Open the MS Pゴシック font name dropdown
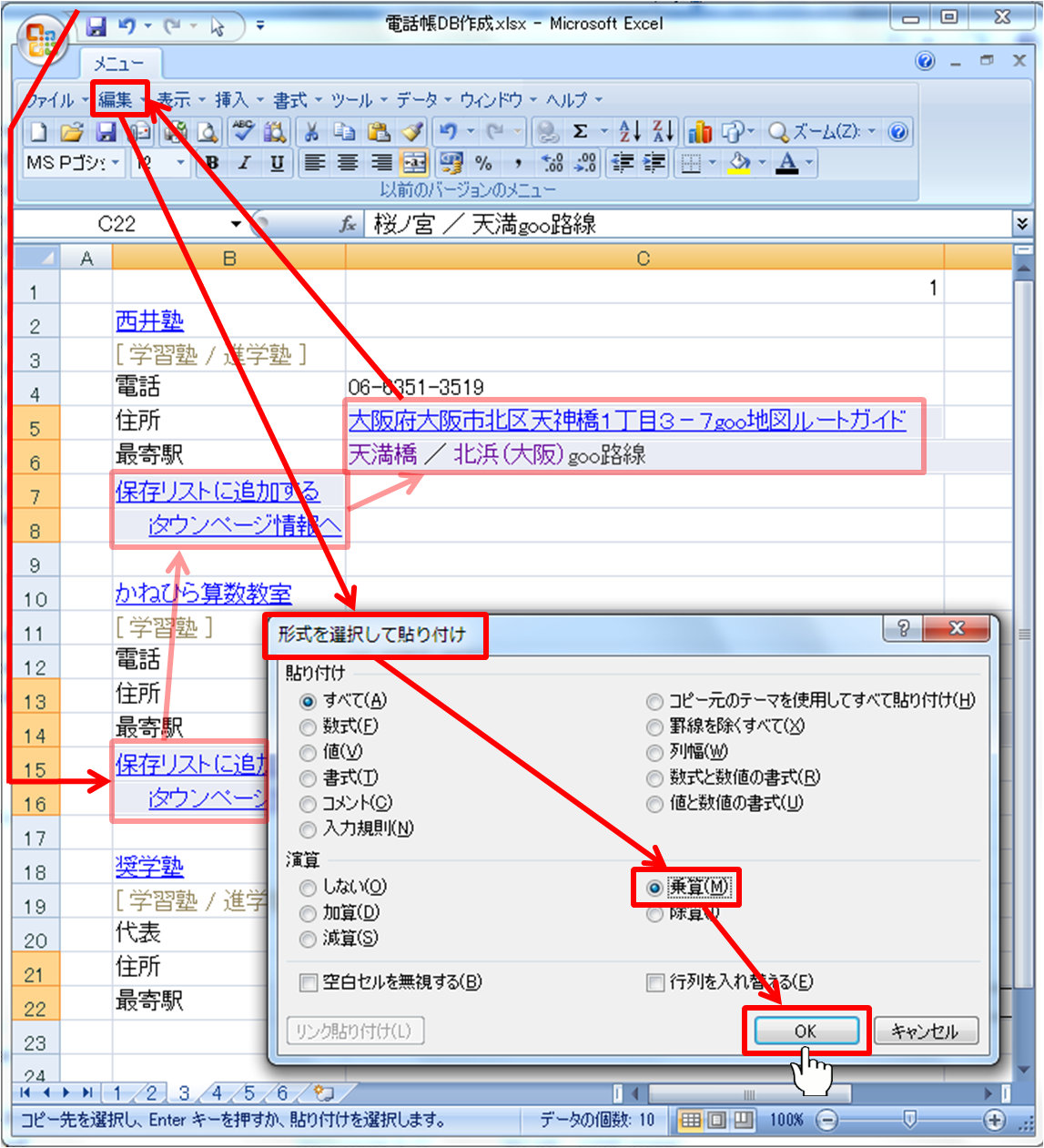This screenshot has width=1044, height=1148. (116, 164)
